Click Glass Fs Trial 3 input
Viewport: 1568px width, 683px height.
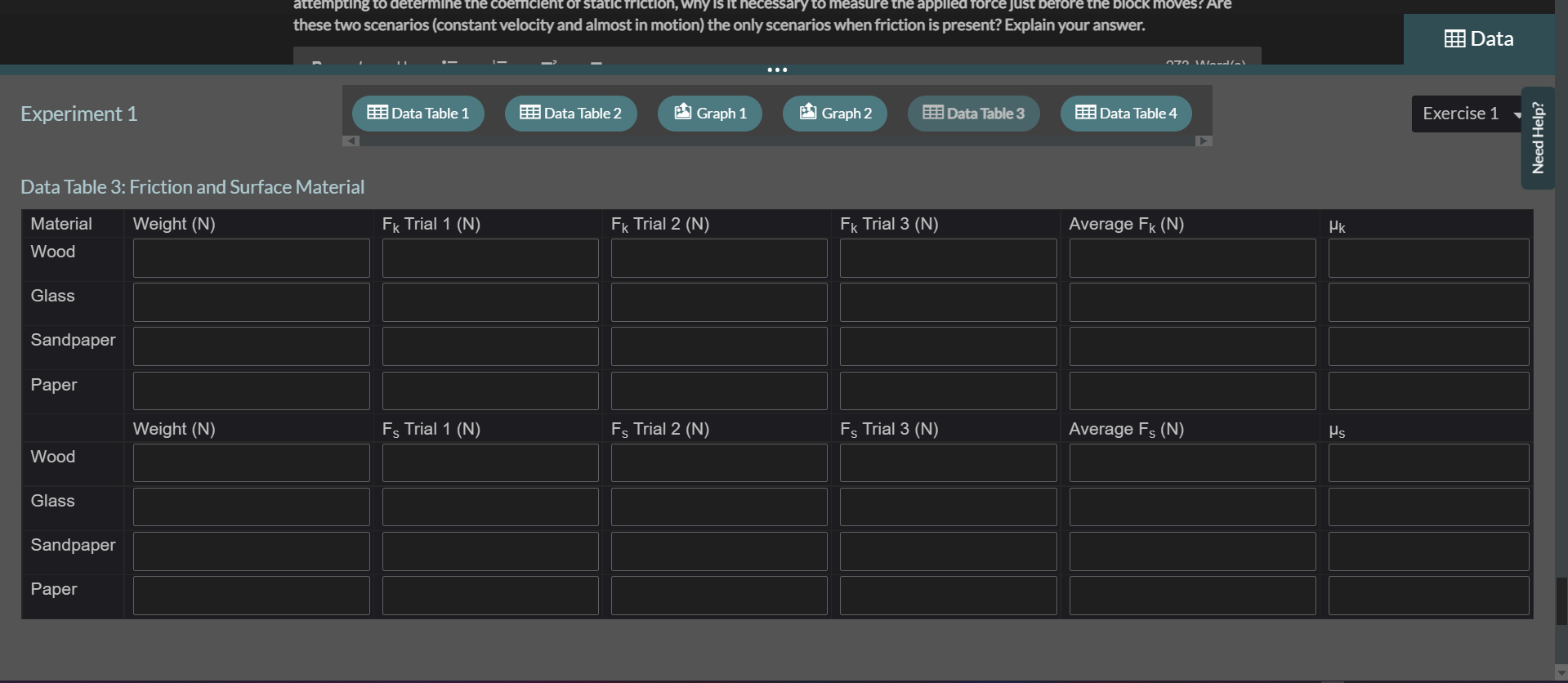[x=949, y=507]
